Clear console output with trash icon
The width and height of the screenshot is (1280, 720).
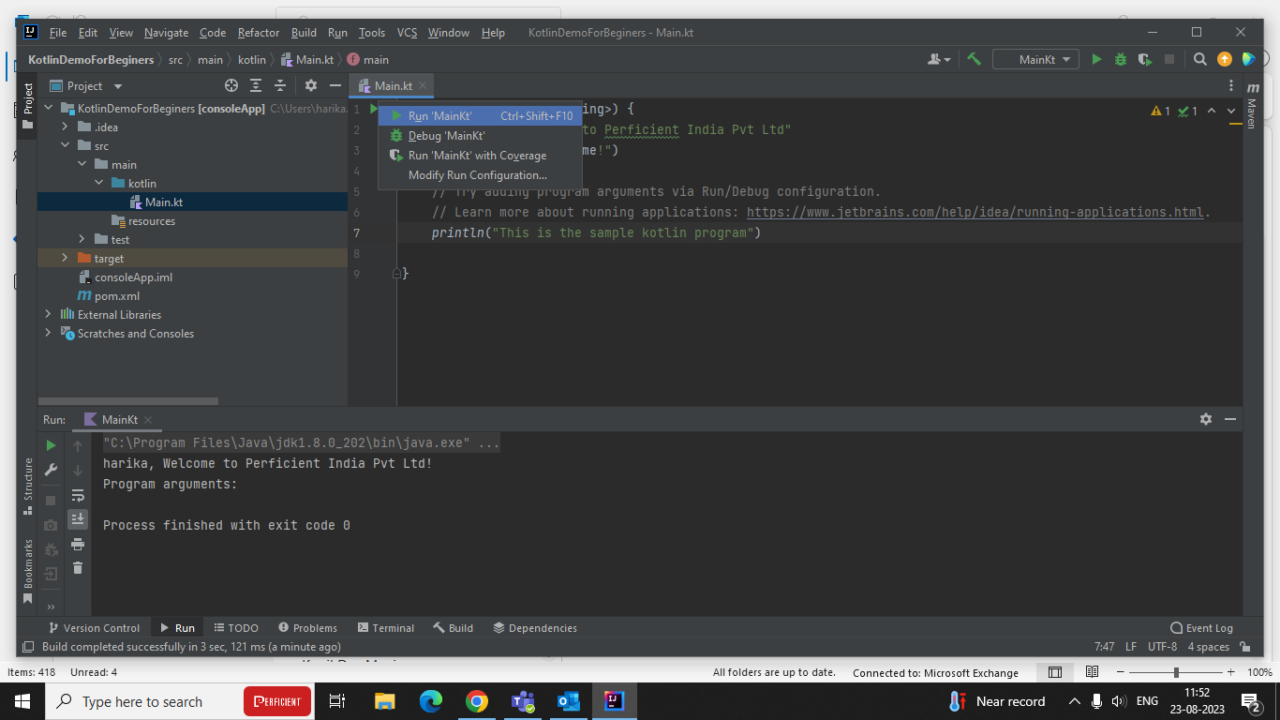coord(78,567)
